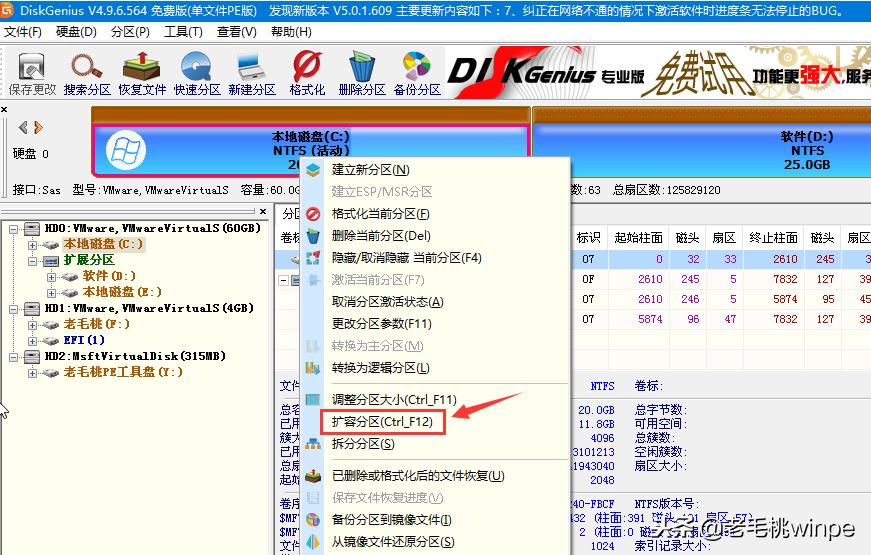Click the Format (格式化) toolbar icon
The height and width of the screenshot is (555, 871).
pos(307,73)
